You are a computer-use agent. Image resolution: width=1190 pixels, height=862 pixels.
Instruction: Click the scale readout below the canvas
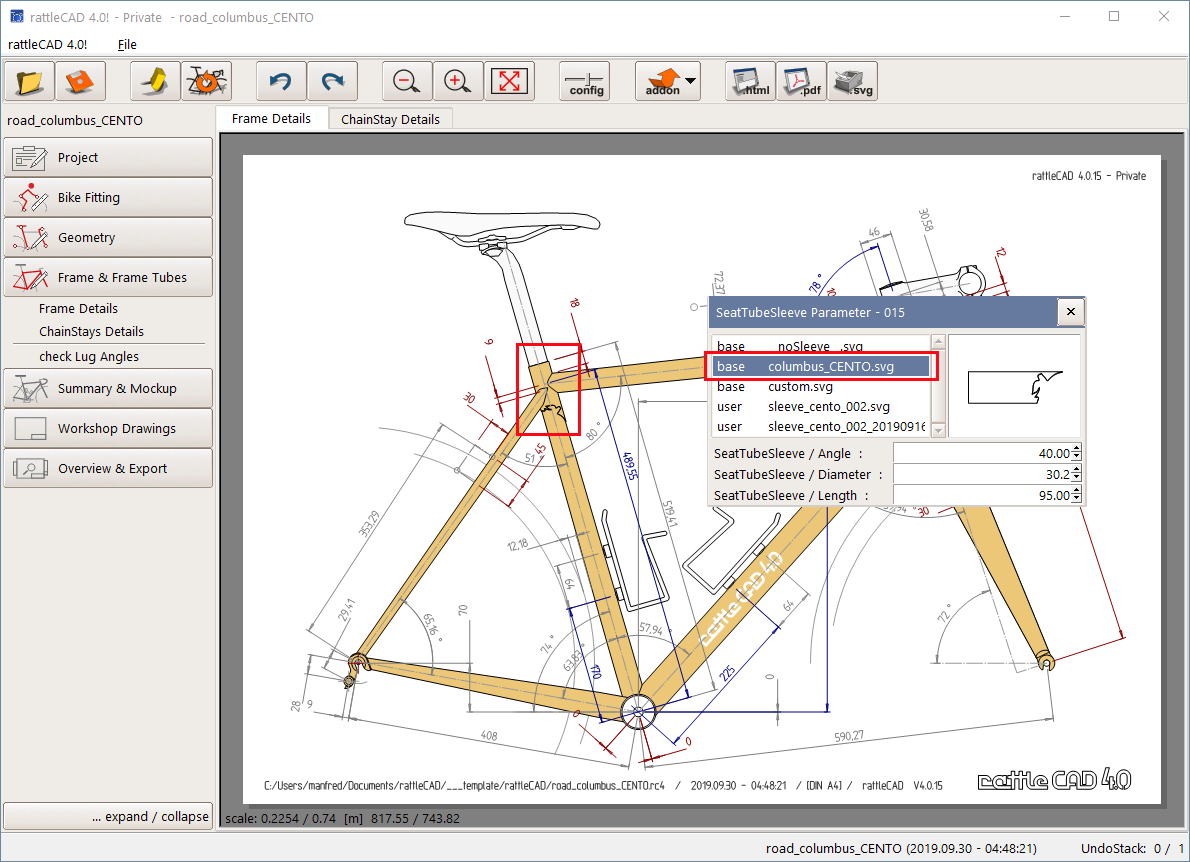coord(342,819)
